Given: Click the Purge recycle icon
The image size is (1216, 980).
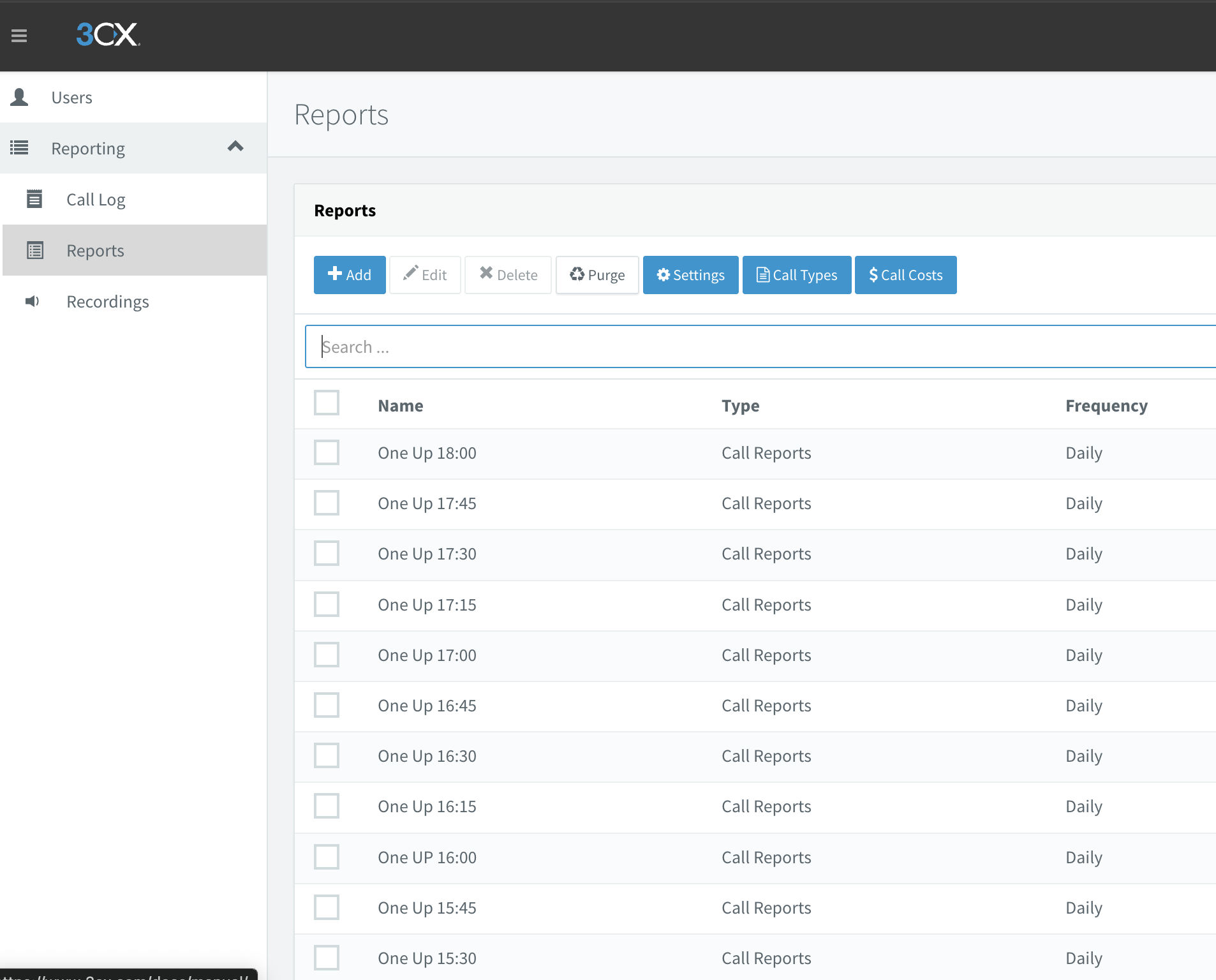Looking at the screenshot, I should (x=577, y=274).
